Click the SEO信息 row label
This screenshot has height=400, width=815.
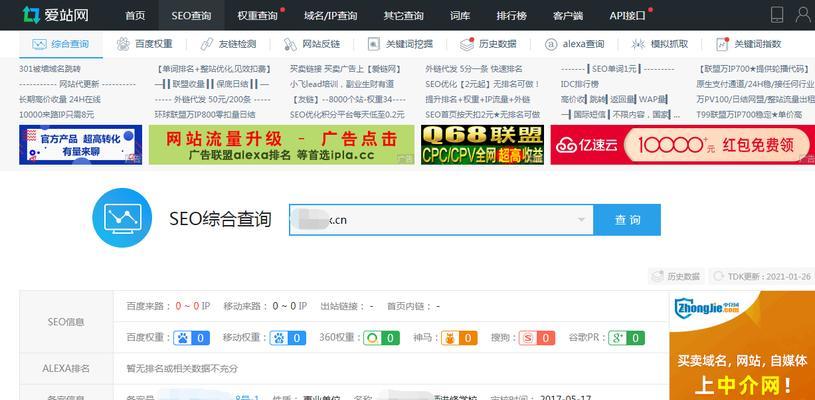click(66, 322)
